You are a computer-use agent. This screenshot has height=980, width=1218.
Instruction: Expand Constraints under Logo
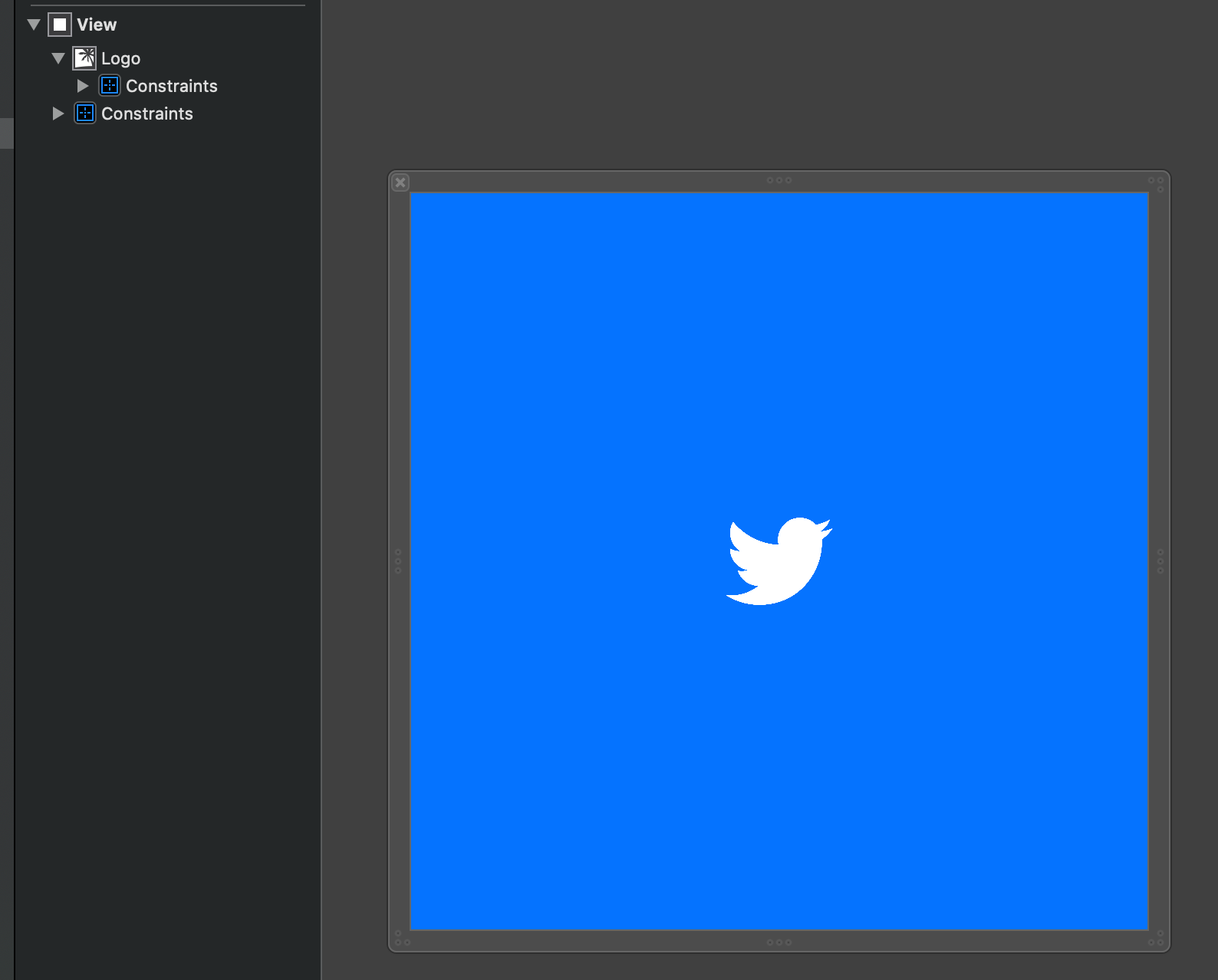[83, 86]
